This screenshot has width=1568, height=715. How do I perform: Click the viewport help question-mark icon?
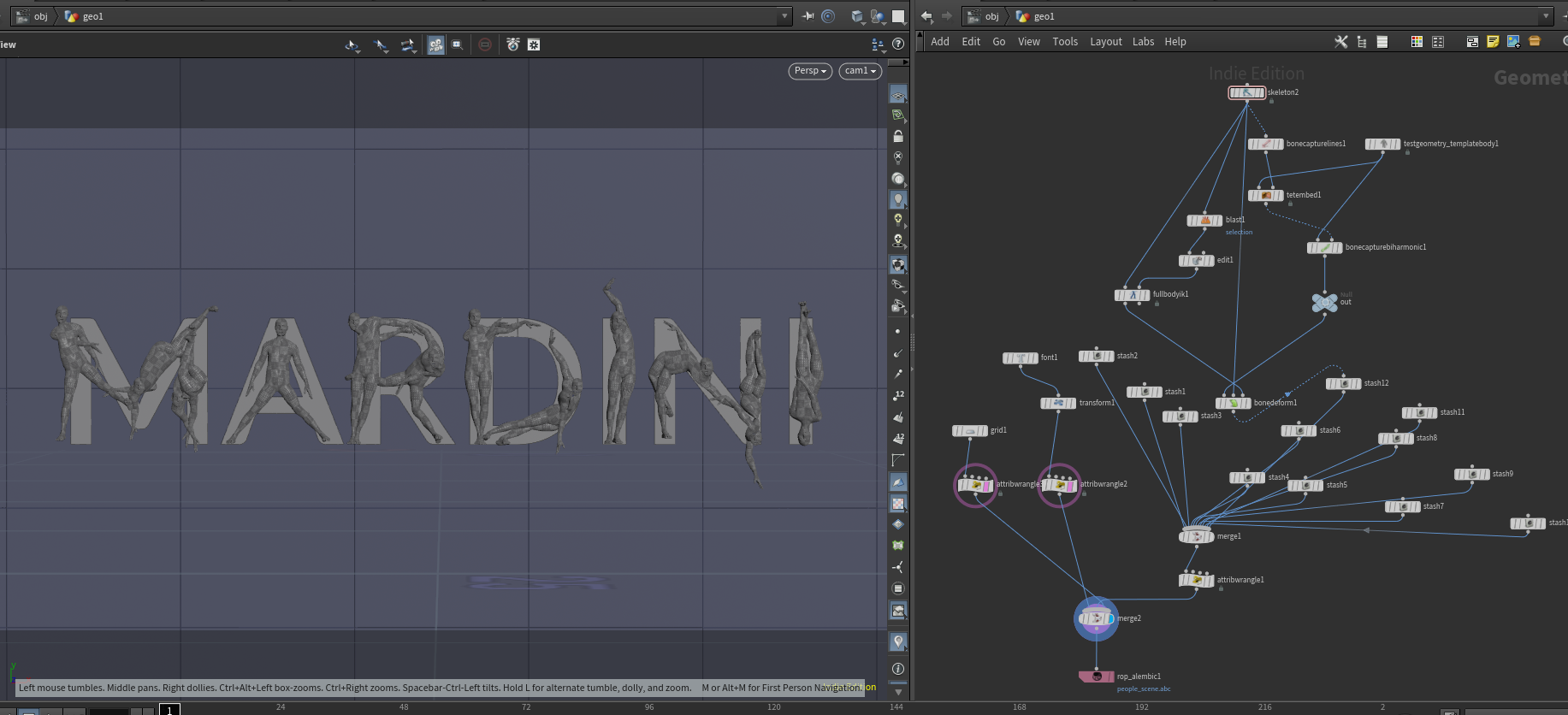[x=898, y=44]
